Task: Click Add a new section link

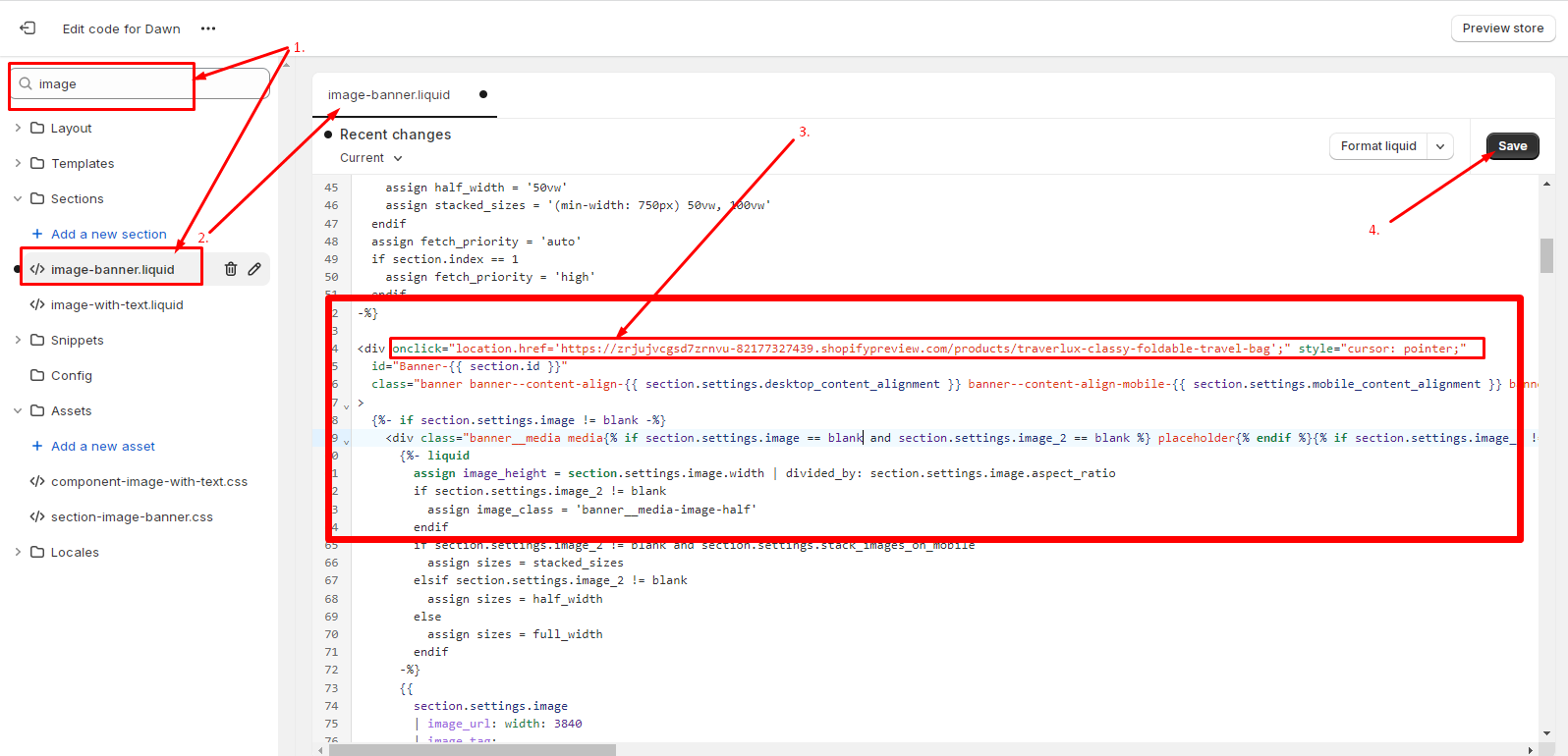Action: 108,235
